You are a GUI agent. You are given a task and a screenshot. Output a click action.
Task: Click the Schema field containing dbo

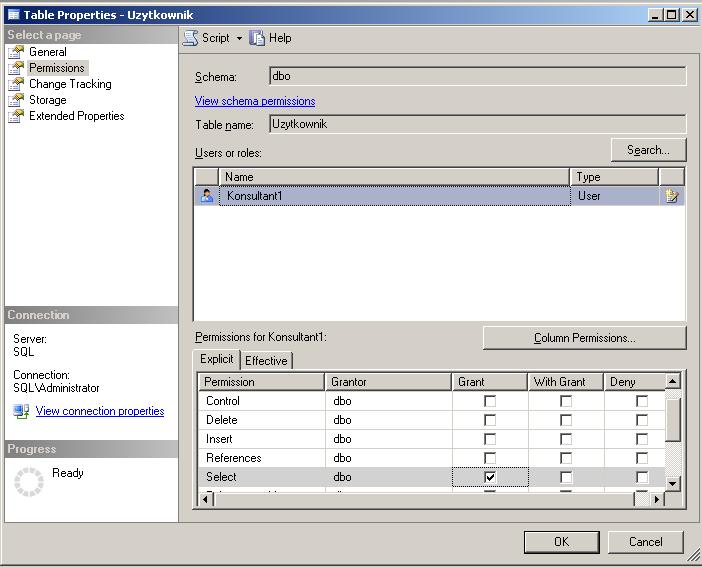coord(478,76)
